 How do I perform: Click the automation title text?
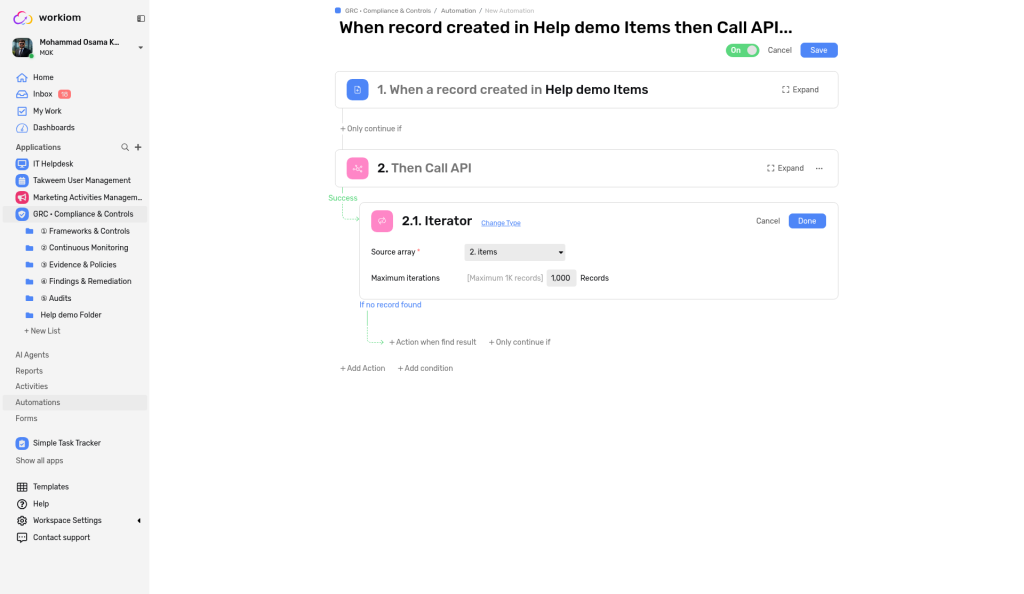(x=566, y=28)
